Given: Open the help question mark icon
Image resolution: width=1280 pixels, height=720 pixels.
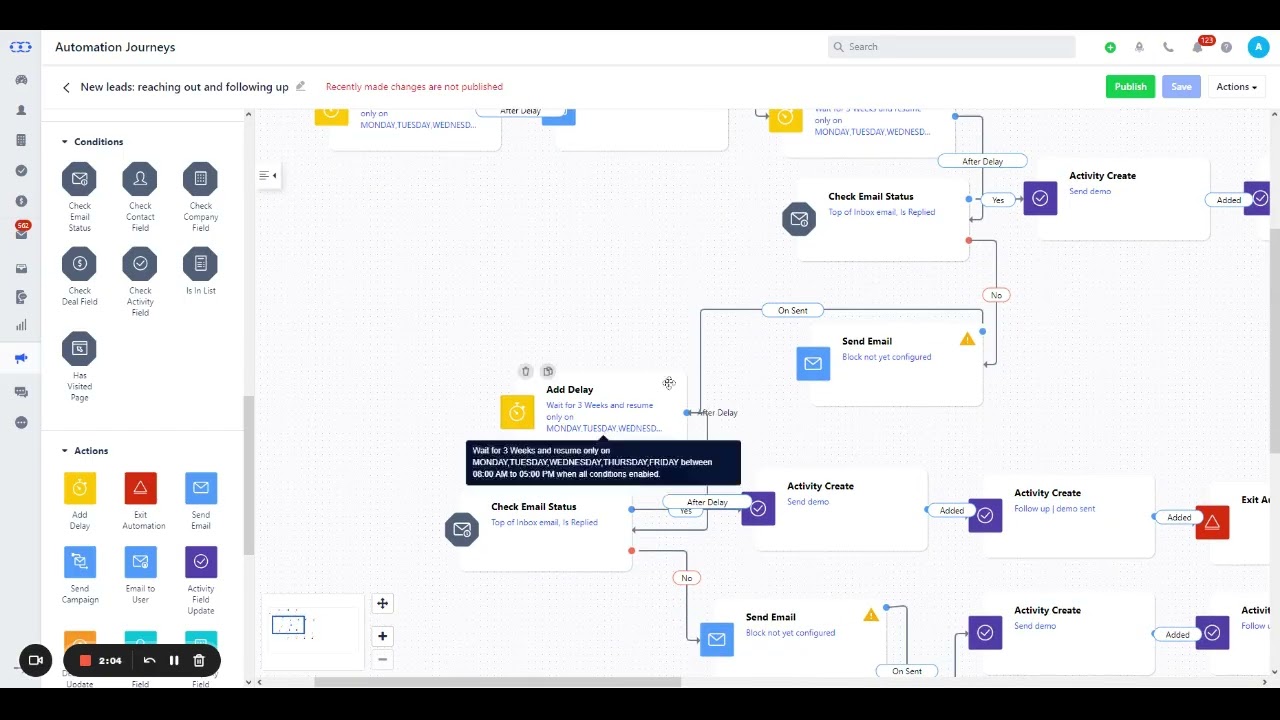Looking at the screenshot, I should 1226,47.
